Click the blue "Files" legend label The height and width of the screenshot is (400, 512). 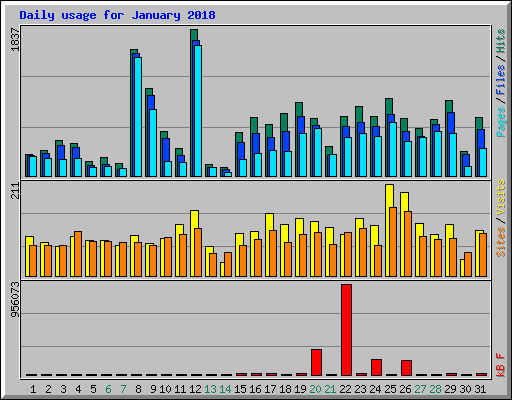tap(500, 80)
